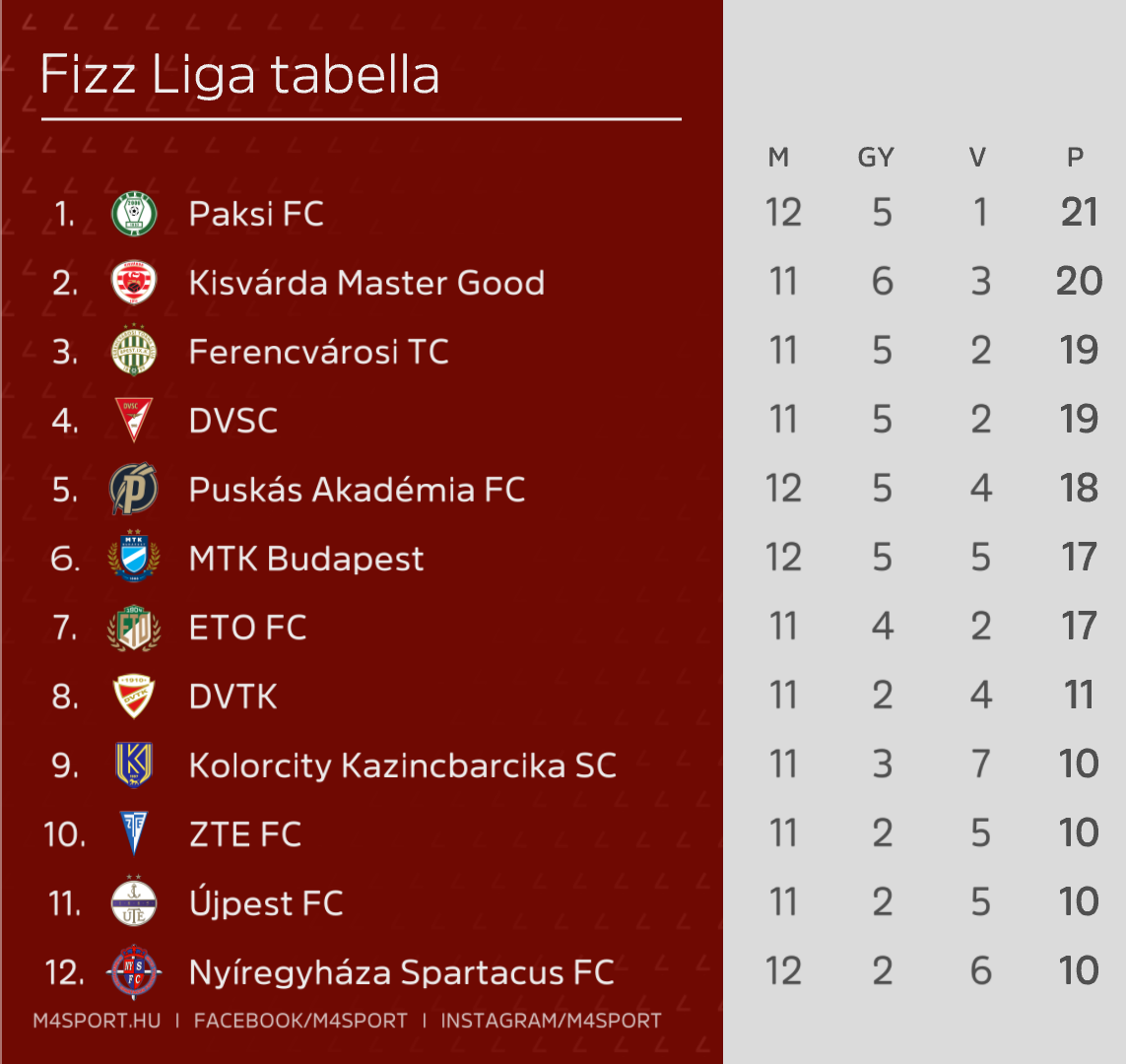Click the Nyíregyháza Spartacus FC crest
1126x1064 pixels.
pos(134,972)
